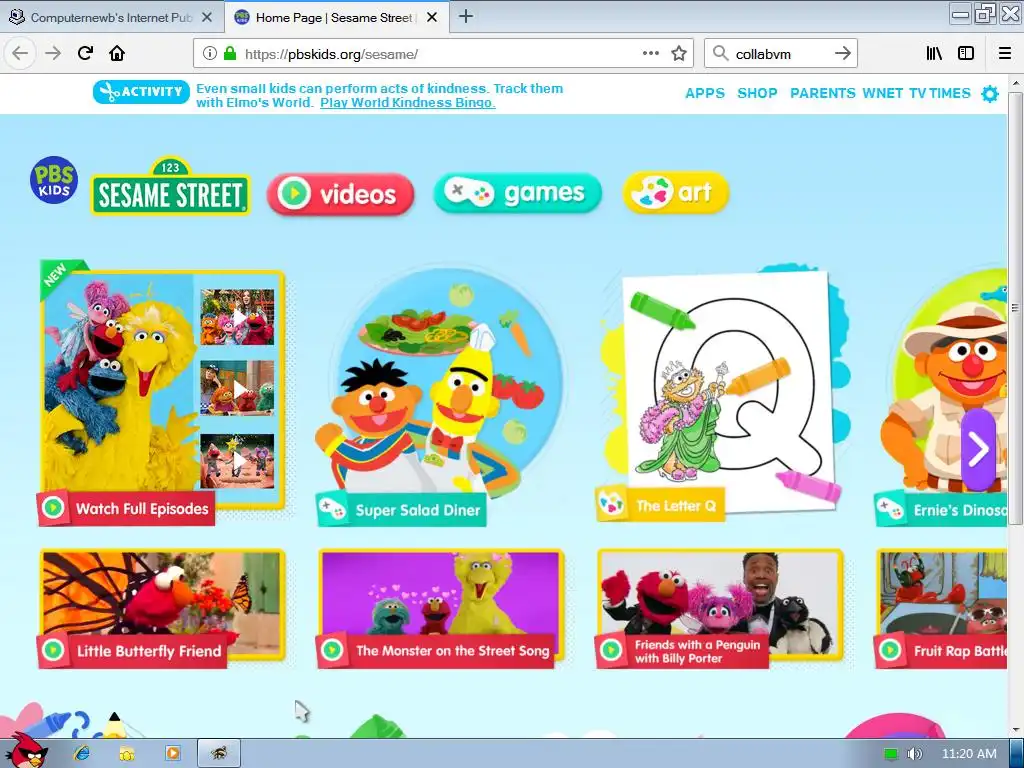This screenshot has height=768, width=1024.
Task: Open a new browser tab
Action: (466, 16)
